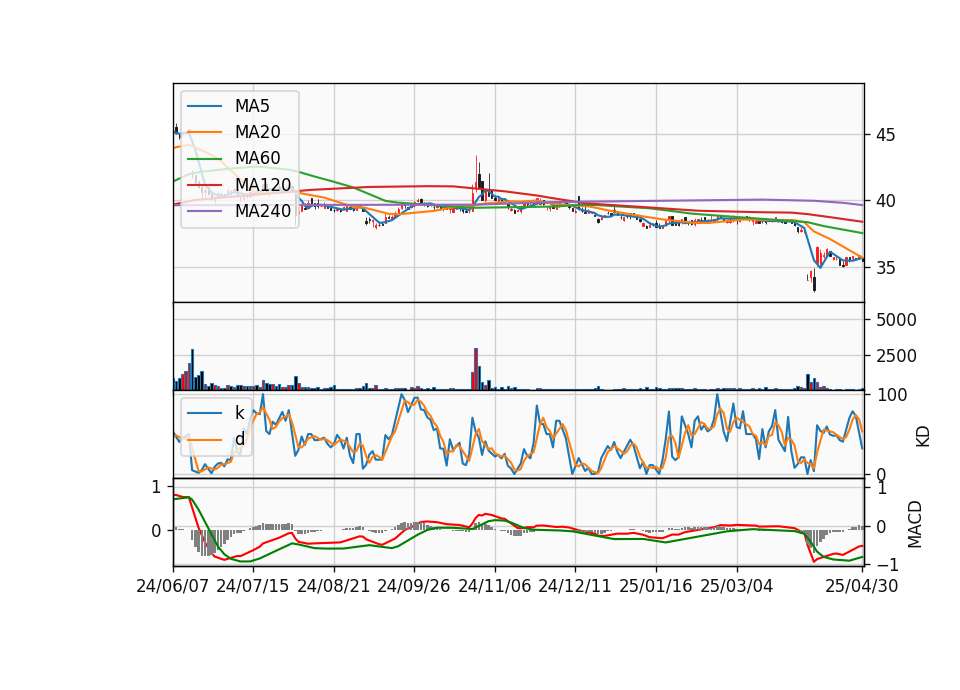Click the orange MA20 legend line sample
Image resolution: width=960 pixels, height=690 pixels.
(204, 132)
